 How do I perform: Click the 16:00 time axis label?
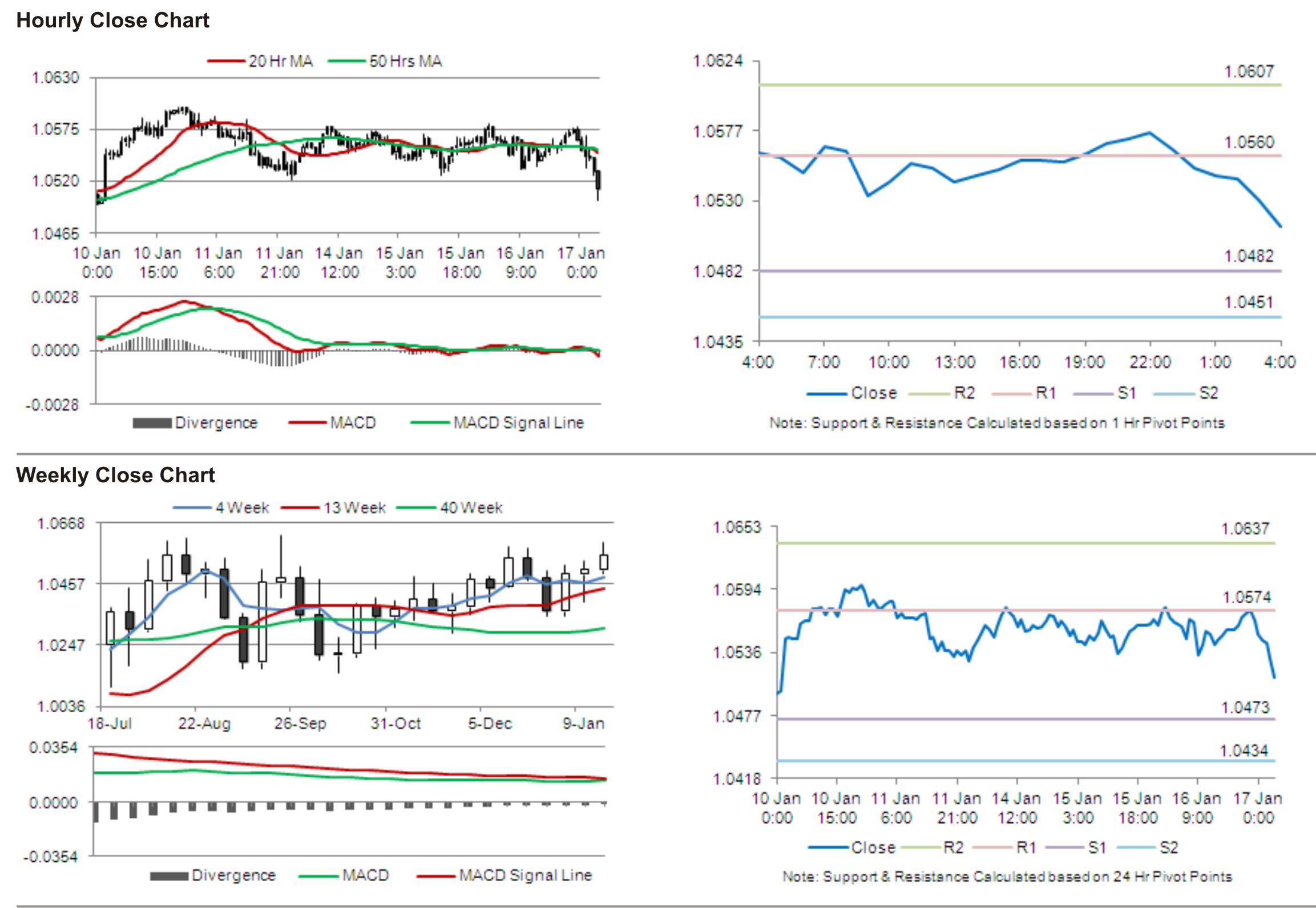[1020, 362]
